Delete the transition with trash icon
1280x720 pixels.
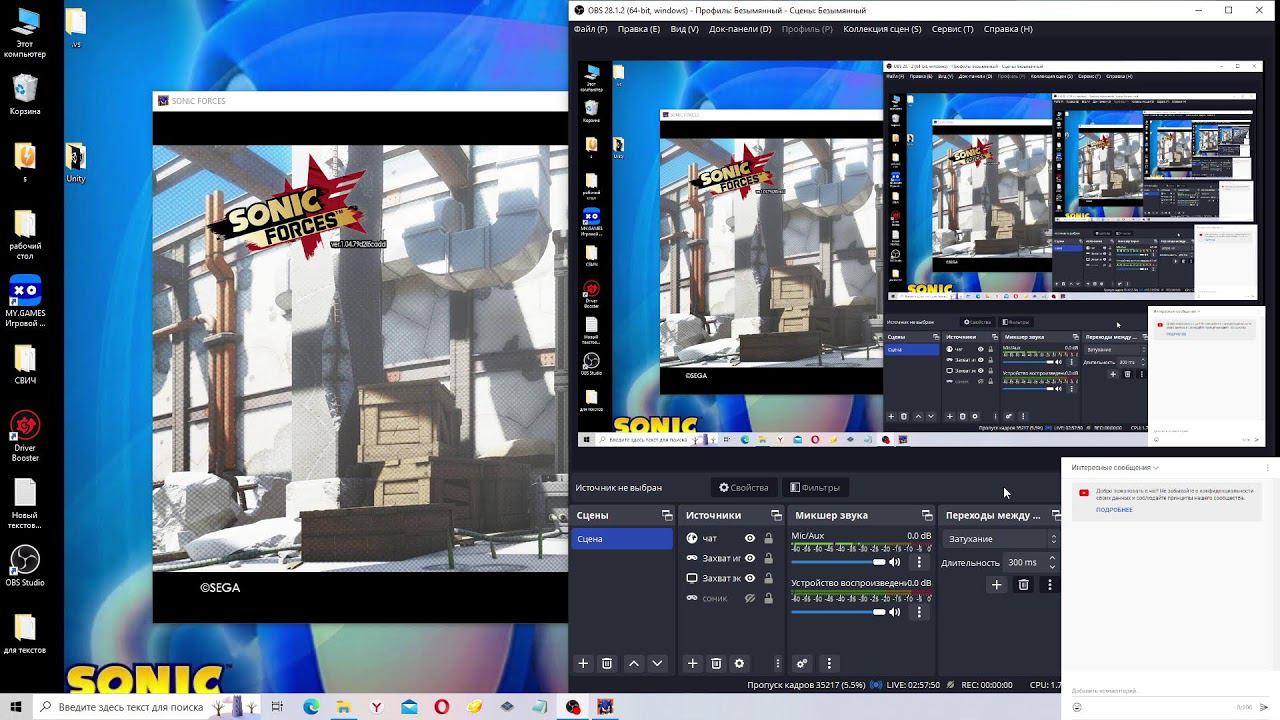1023,585
